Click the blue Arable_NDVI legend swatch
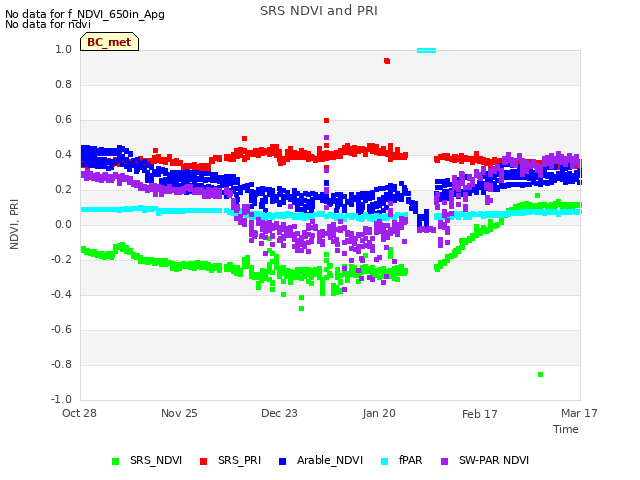Image resolution: width=640 pixels, height=480 pixels. pyautogui.click(x=282, y=461)
